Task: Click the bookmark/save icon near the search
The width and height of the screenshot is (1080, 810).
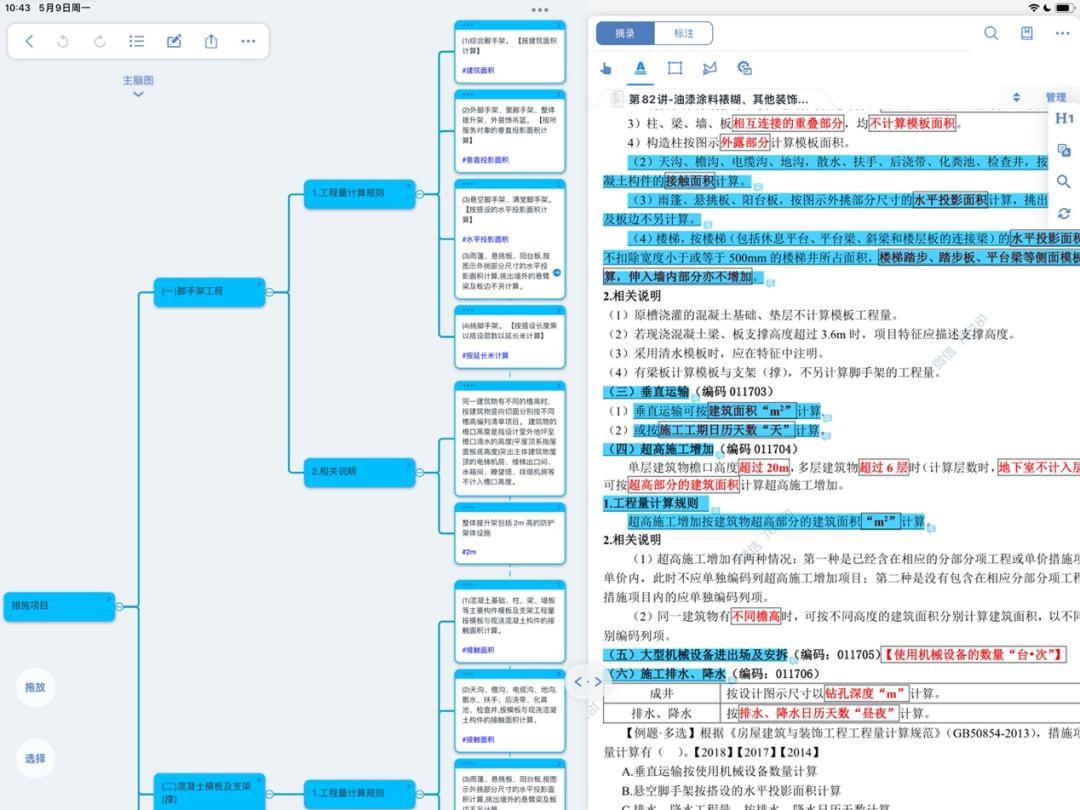Action: [1026, 33]
